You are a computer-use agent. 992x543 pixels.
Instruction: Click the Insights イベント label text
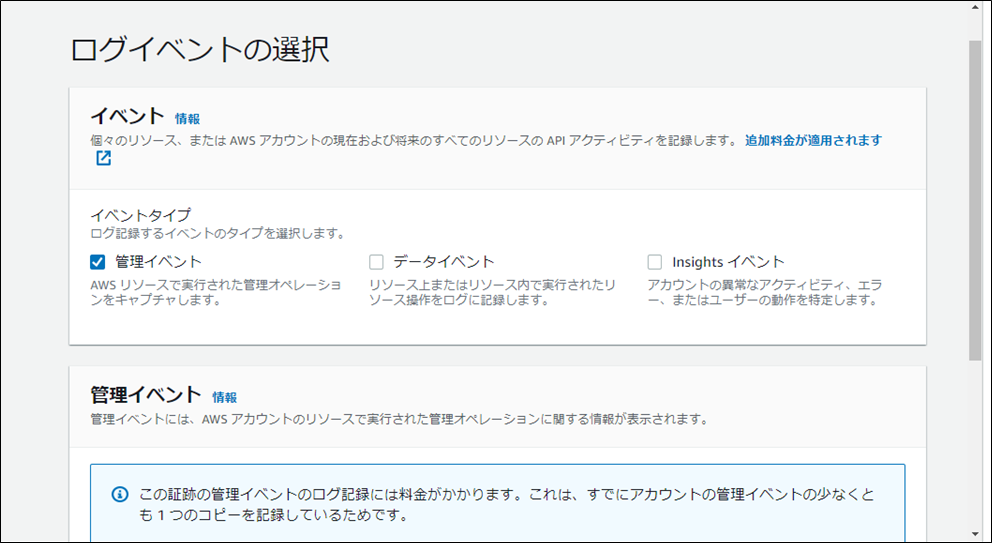tap(728, 262)
